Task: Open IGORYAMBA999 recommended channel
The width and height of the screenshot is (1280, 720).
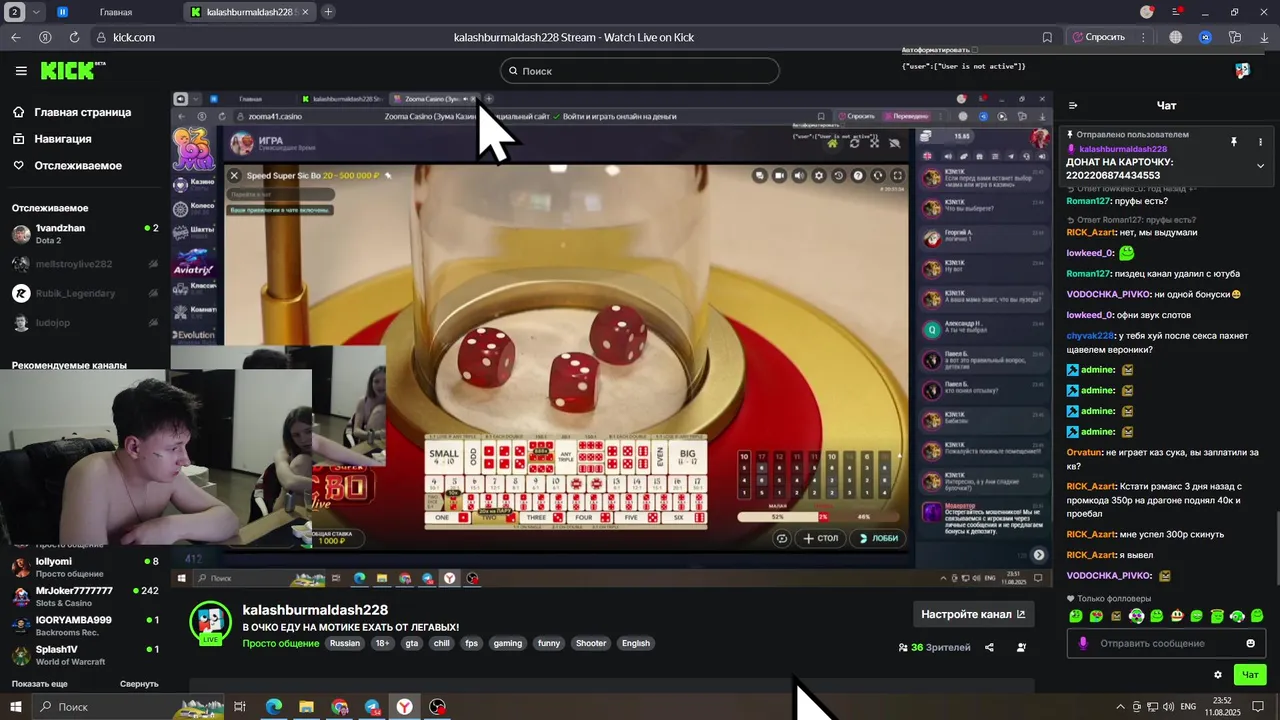Action: pyautogui.click(x=84, y=626)
